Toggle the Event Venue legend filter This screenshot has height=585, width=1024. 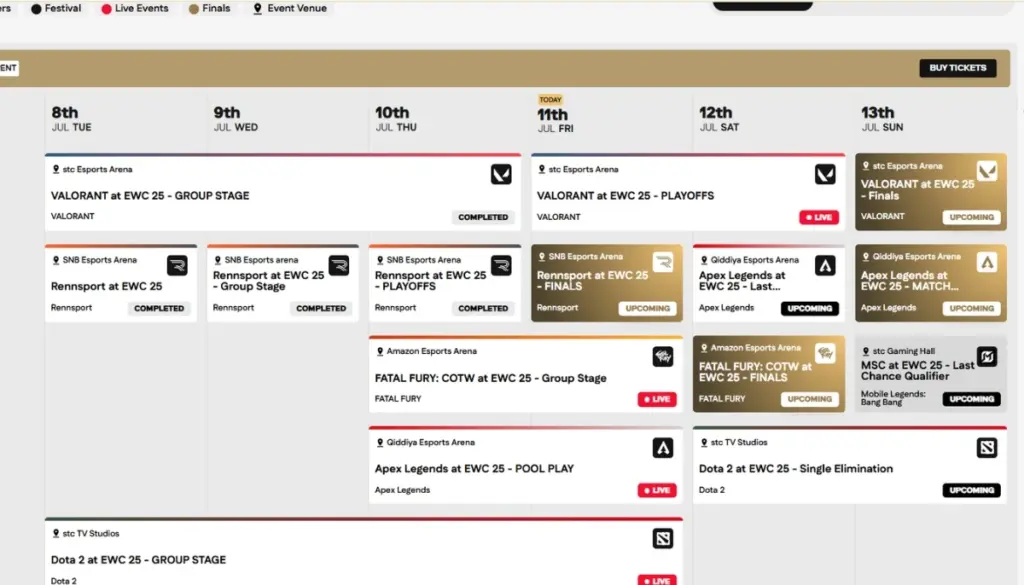pos(290,8)
